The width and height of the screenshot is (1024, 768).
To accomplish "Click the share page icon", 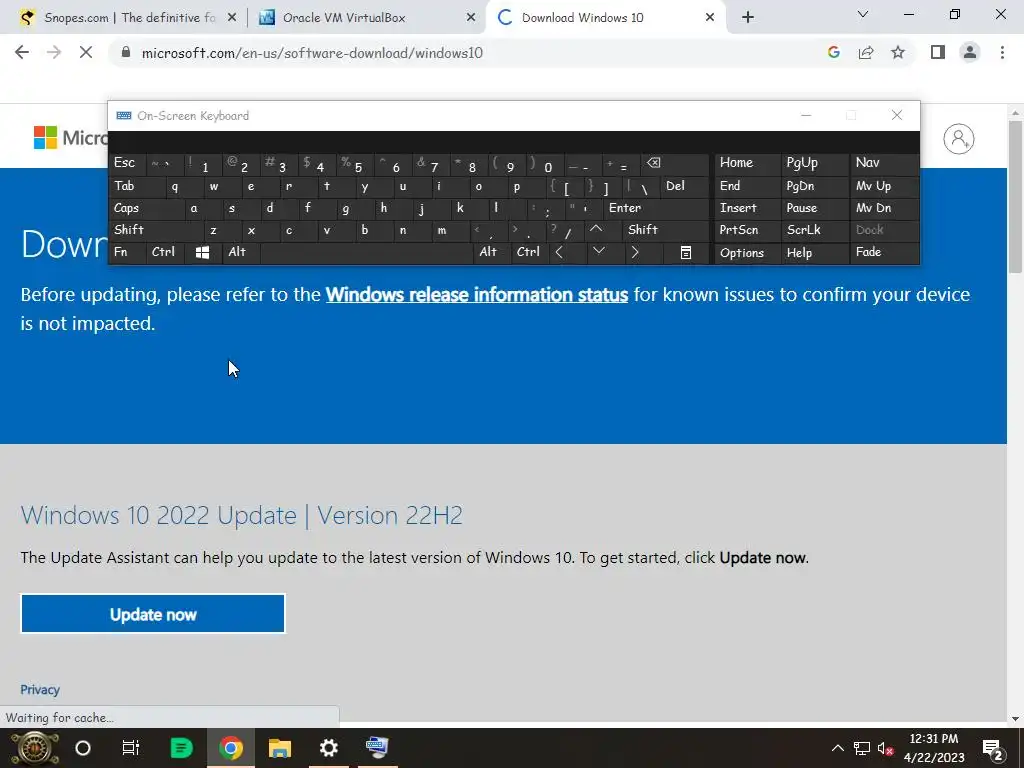I will pos(866,53).
